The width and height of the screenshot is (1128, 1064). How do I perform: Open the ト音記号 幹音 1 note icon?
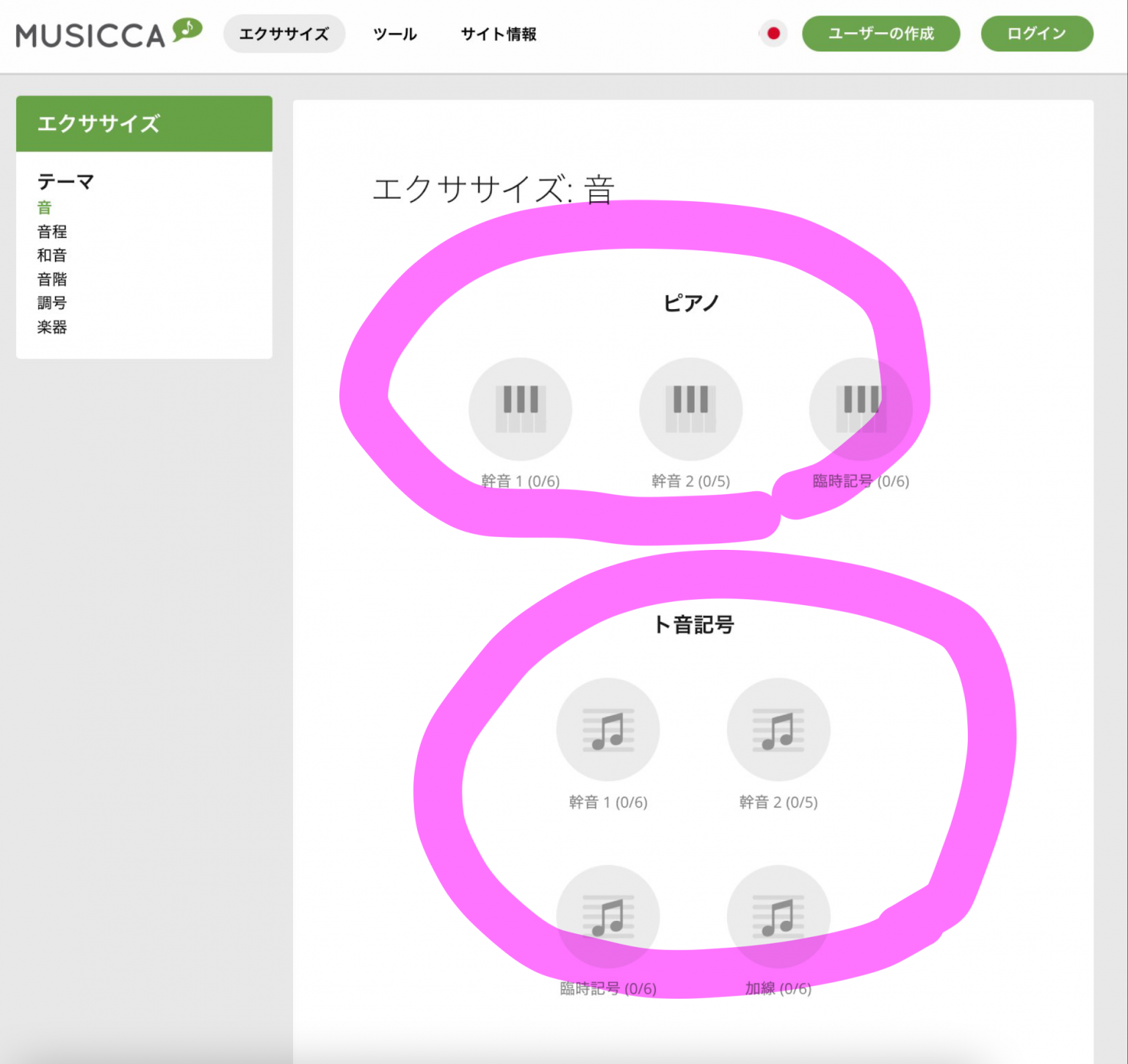click(608, 729)
